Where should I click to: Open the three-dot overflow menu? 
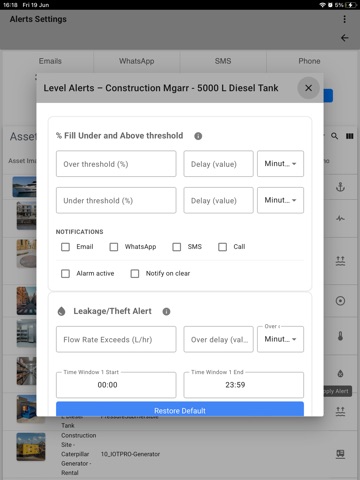pyautogui.click(x=344, y=19)
